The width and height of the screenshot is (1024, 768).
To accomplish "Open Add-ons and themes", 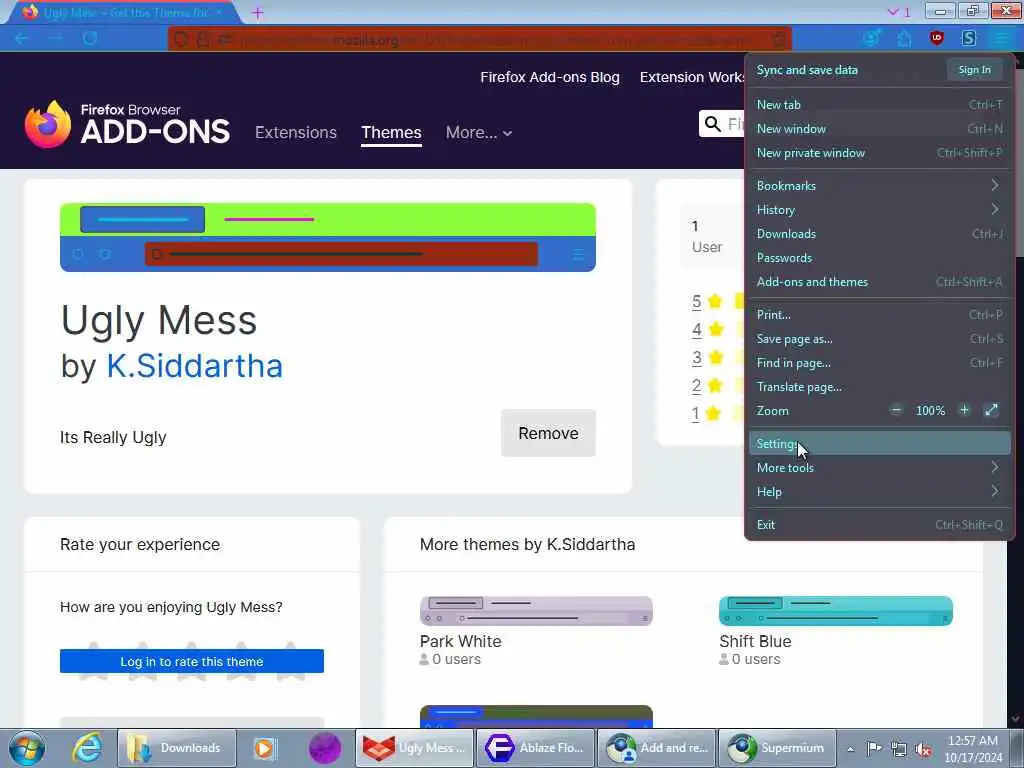I will click(879, 282).
